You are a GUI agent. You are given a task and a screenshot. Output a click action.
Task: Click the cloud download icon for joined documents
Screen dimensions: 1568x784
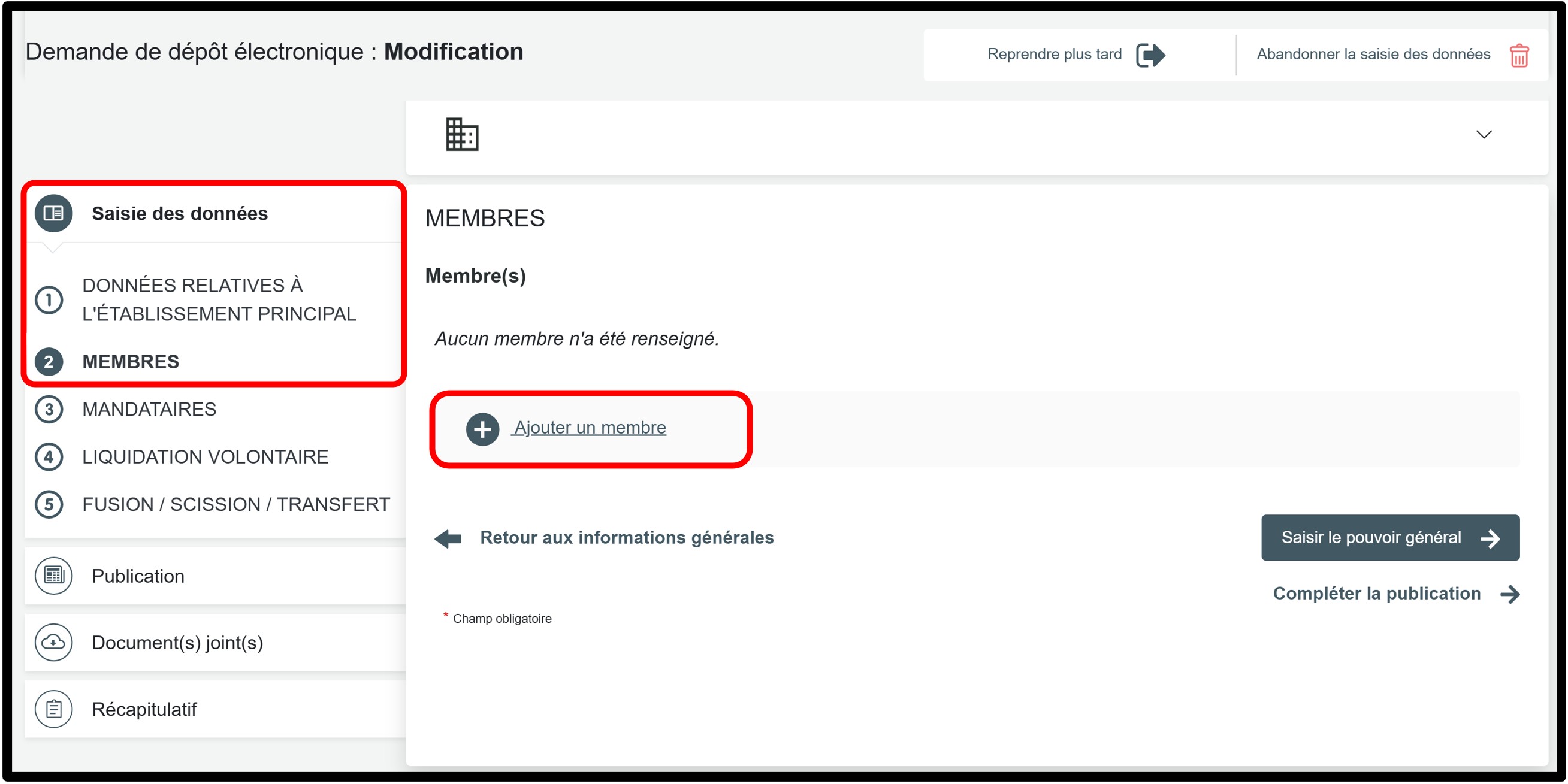(53, 642)
